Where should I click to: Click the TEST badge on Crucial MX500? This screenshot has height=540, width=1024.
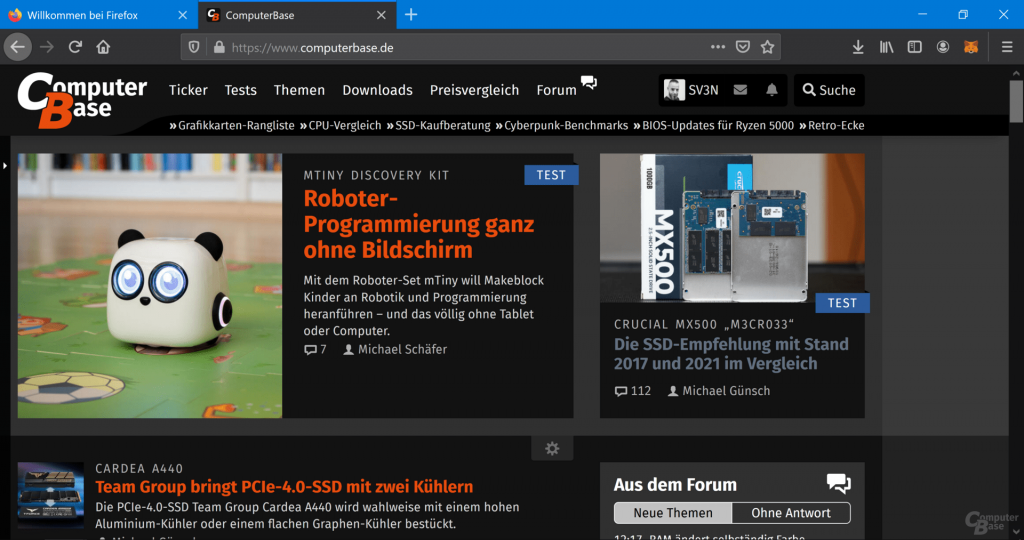(x=842, y=303)
